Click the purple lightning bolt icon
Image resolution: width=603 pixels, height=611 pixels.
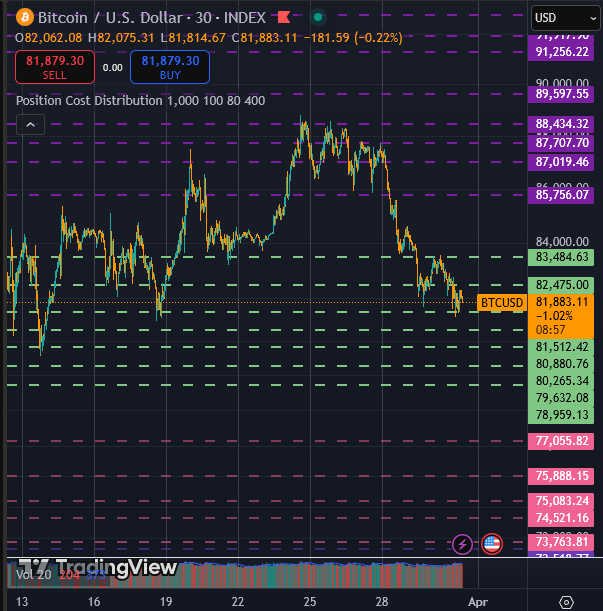(x=462, y=544)
